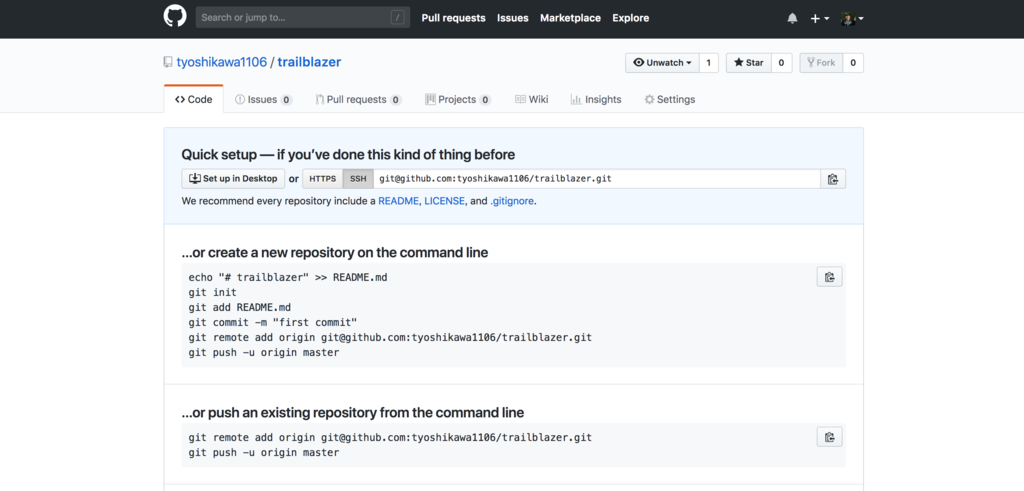Star the trailblazer repository

(748, 63)
